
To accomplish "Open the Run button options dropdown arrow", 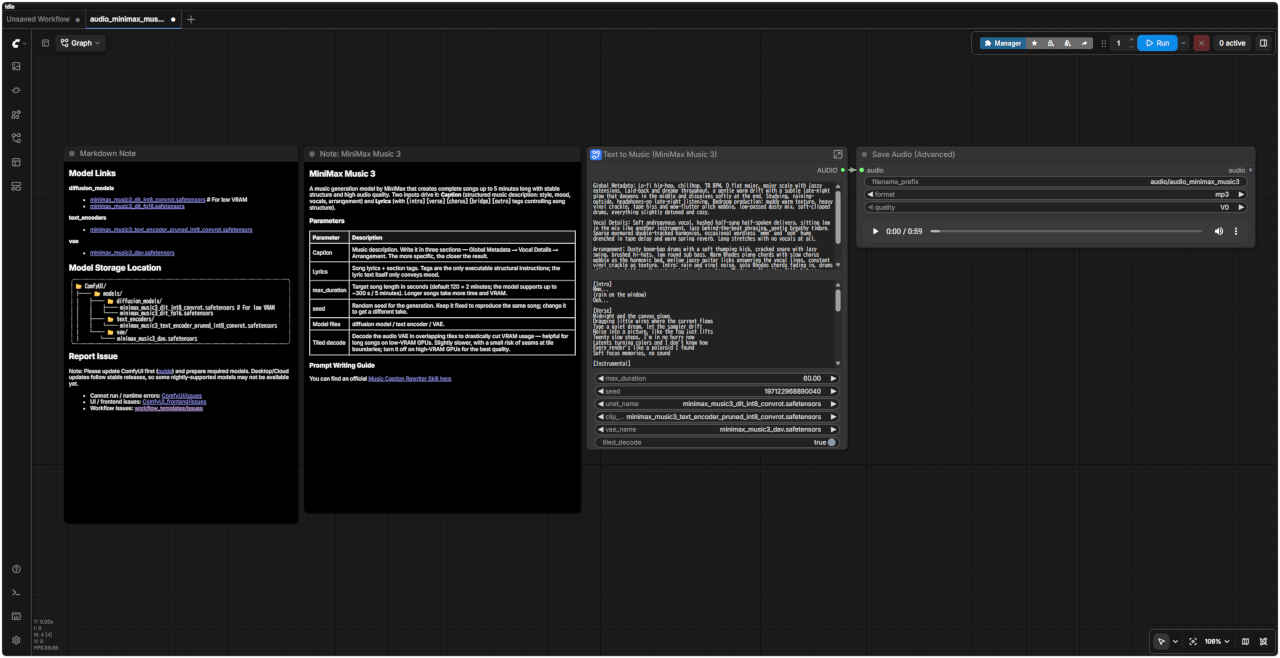I will point(1184,43).
